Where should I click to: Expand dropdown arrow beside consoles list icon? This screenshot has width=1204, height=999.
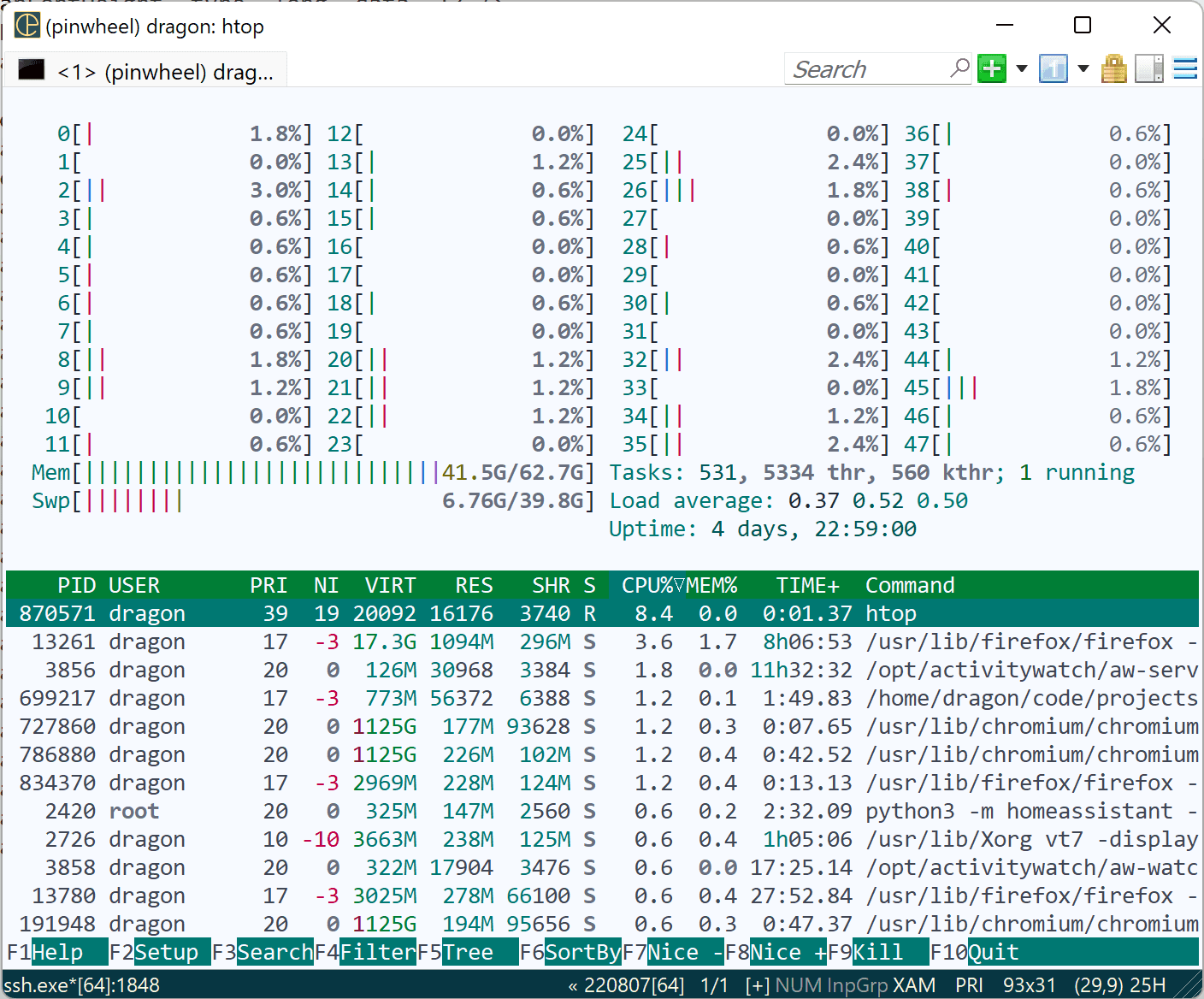pyautogui.click(x=1083, y=68)
